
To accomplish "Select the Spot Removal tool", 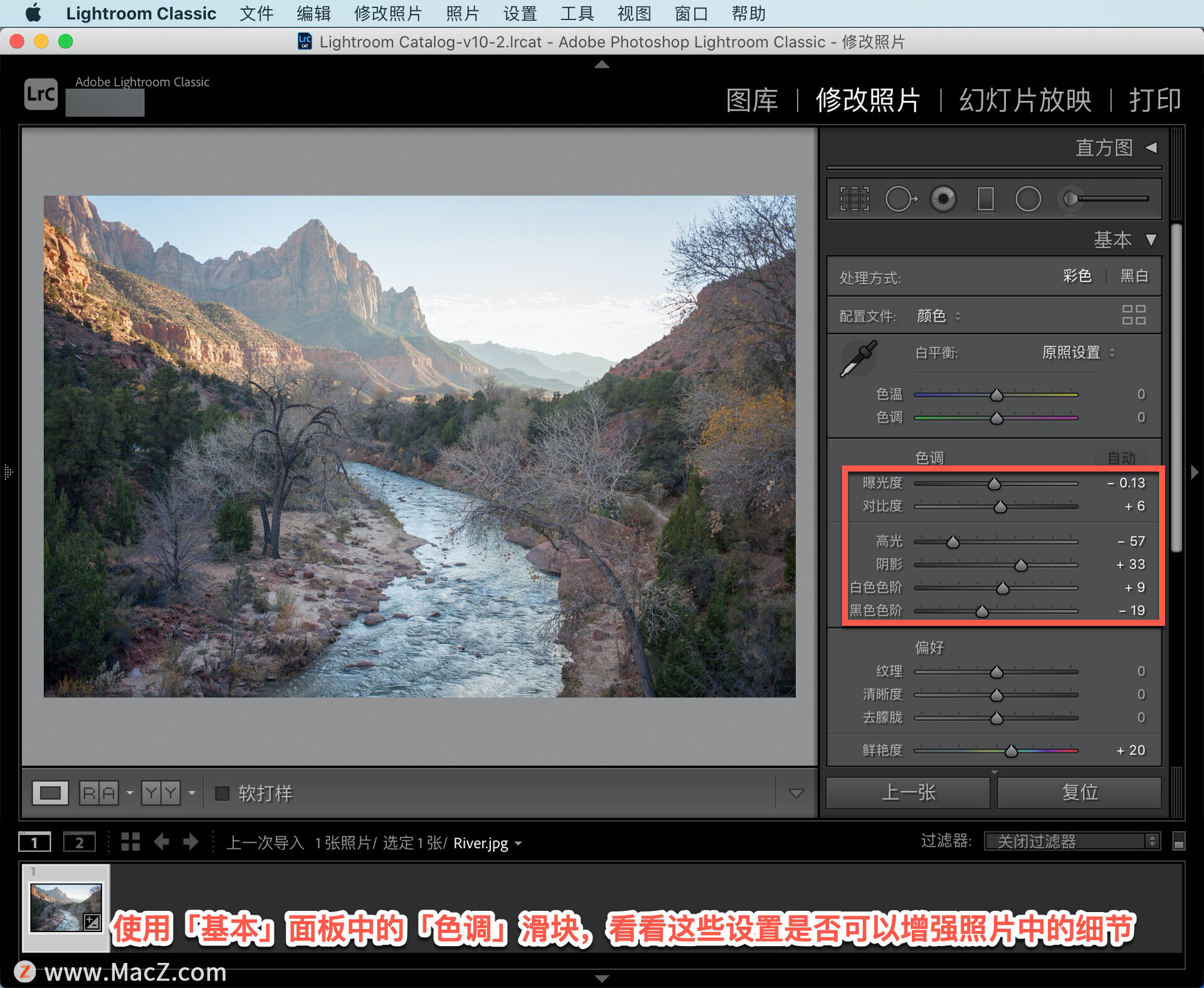I will point(900,199).
